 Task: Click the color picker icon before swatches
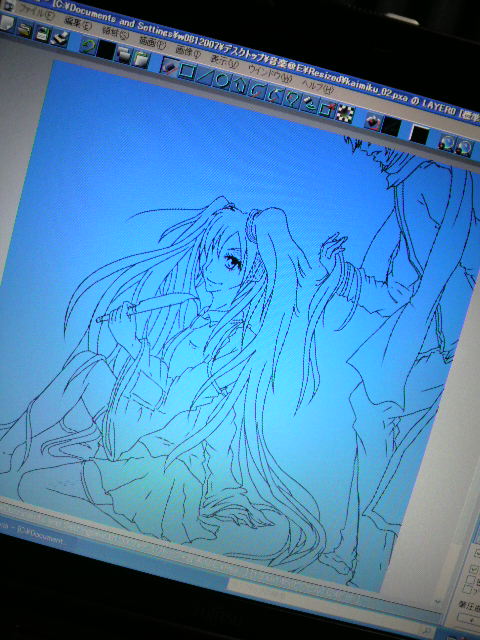pyautogui.click(x=372, y=121)
